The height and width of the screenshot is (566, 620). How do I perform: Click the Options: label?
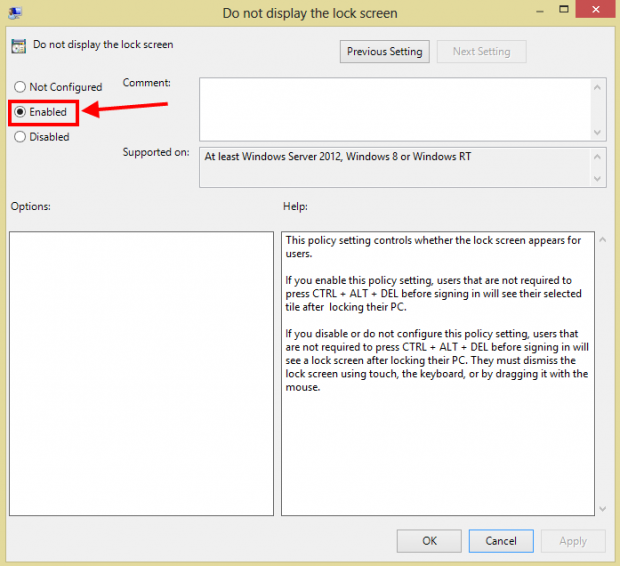point(30,206)
